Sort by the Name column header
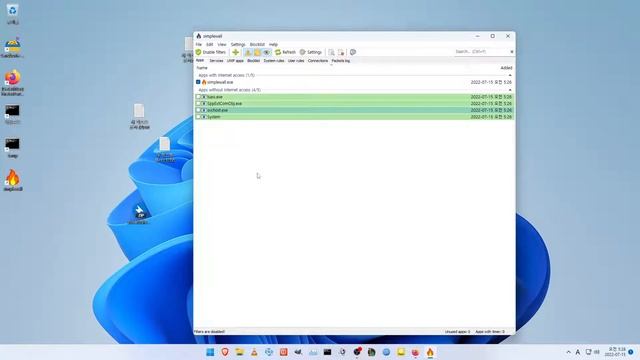640x360 pixels. (x=202, y=68)
